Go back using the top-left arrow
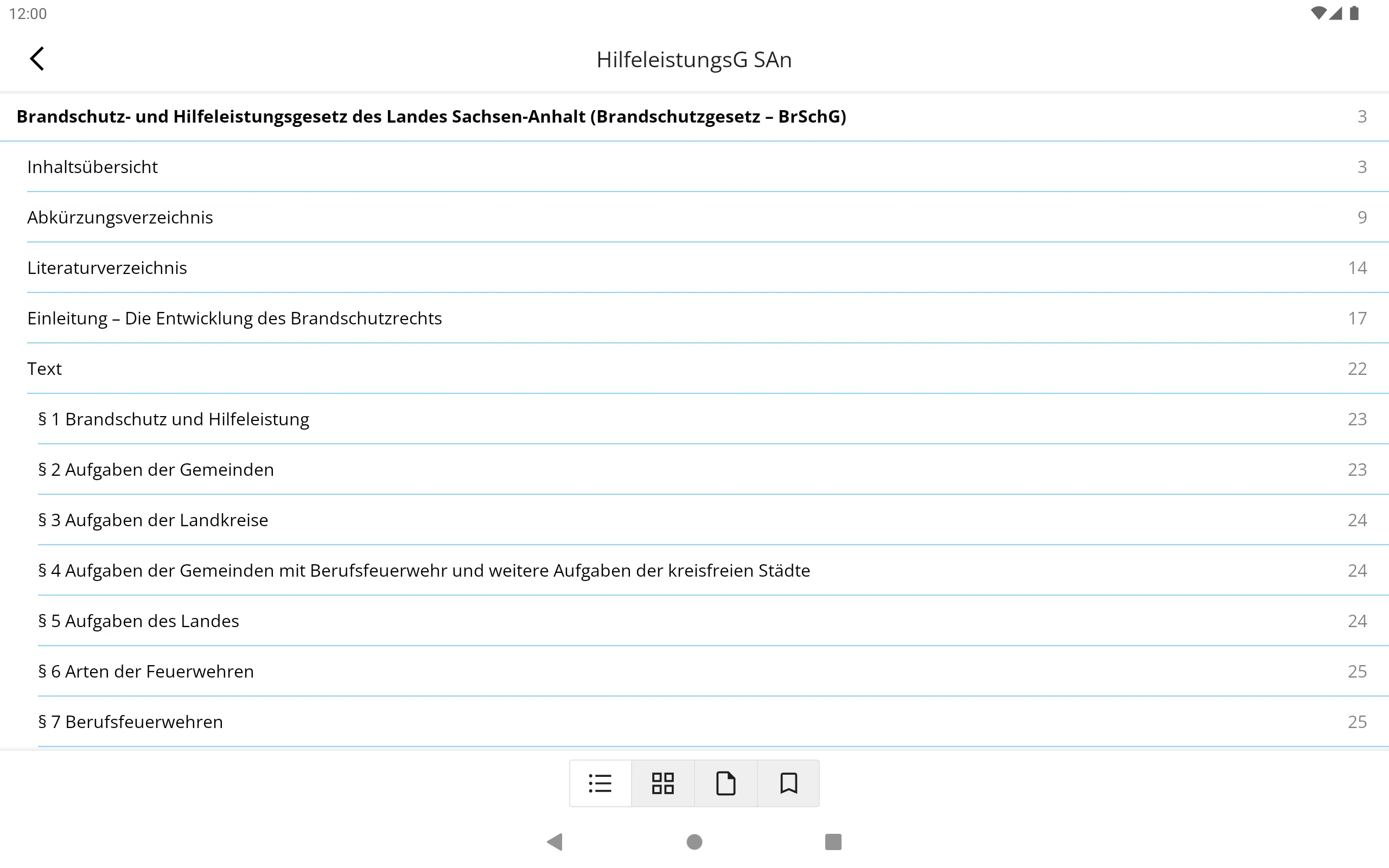This screenshot has width=1389, height=868. tap(37, 59)
